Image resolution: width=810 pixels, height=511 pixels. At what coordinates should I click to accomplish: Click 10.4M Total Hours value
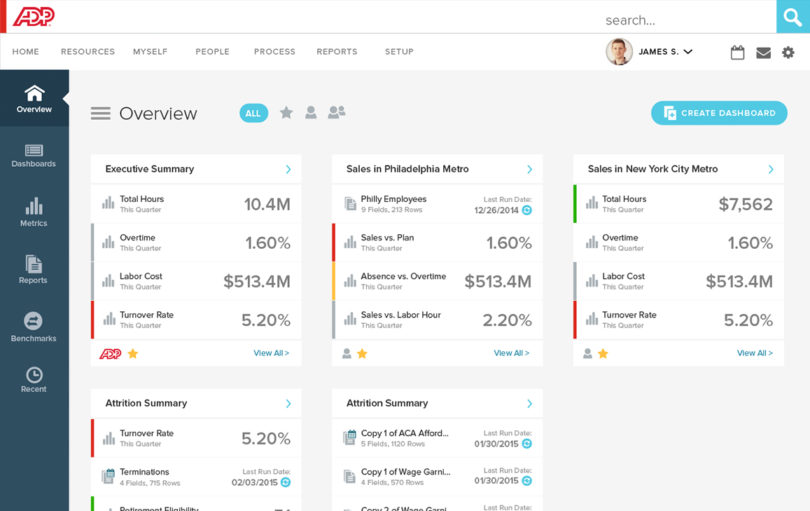267,204
